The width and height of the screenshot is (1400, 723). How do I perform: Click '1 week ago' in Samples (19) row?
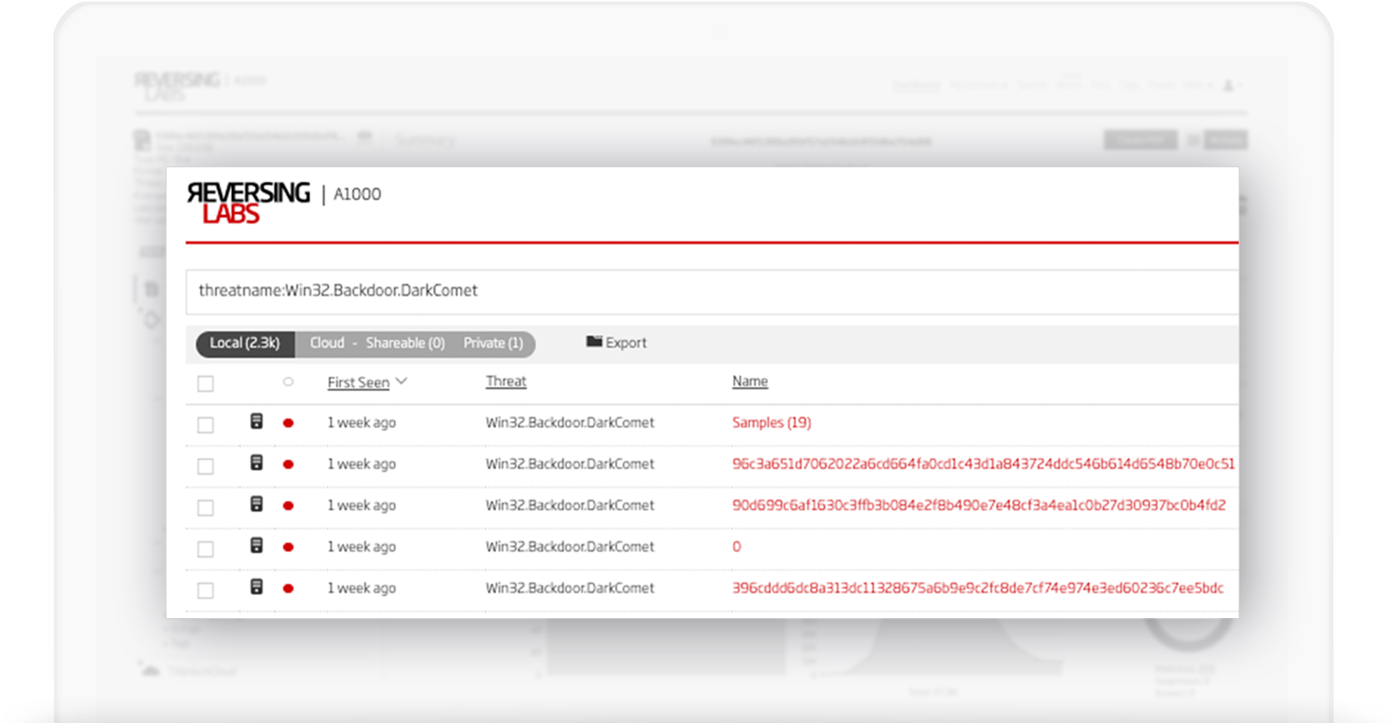click(362, 423)
